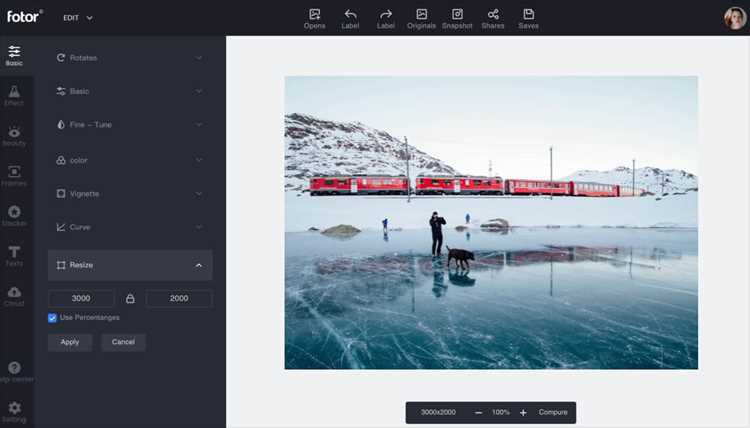
Task: Expand the Fine-Tune section
Action: click(x=130, y=125)
